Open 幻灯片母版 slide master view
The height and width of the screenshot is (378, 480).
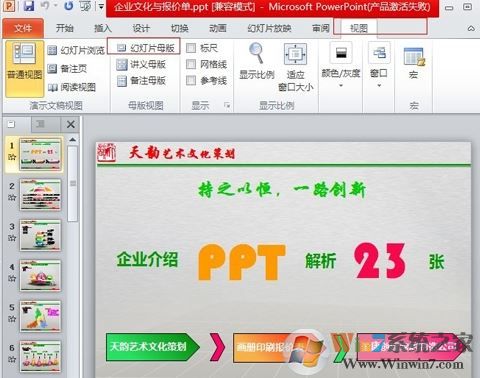(x=146, y=48)
